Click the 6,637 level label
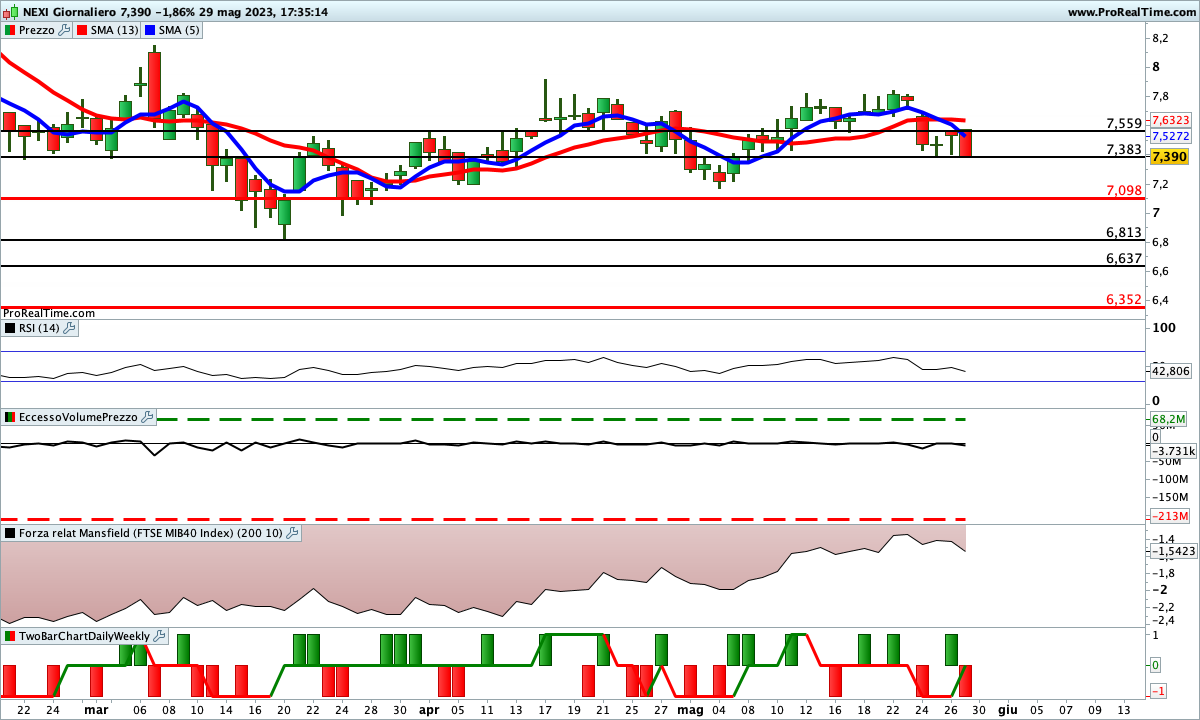This screenshot has width=1200, height=720. (x=1124, y=258)
